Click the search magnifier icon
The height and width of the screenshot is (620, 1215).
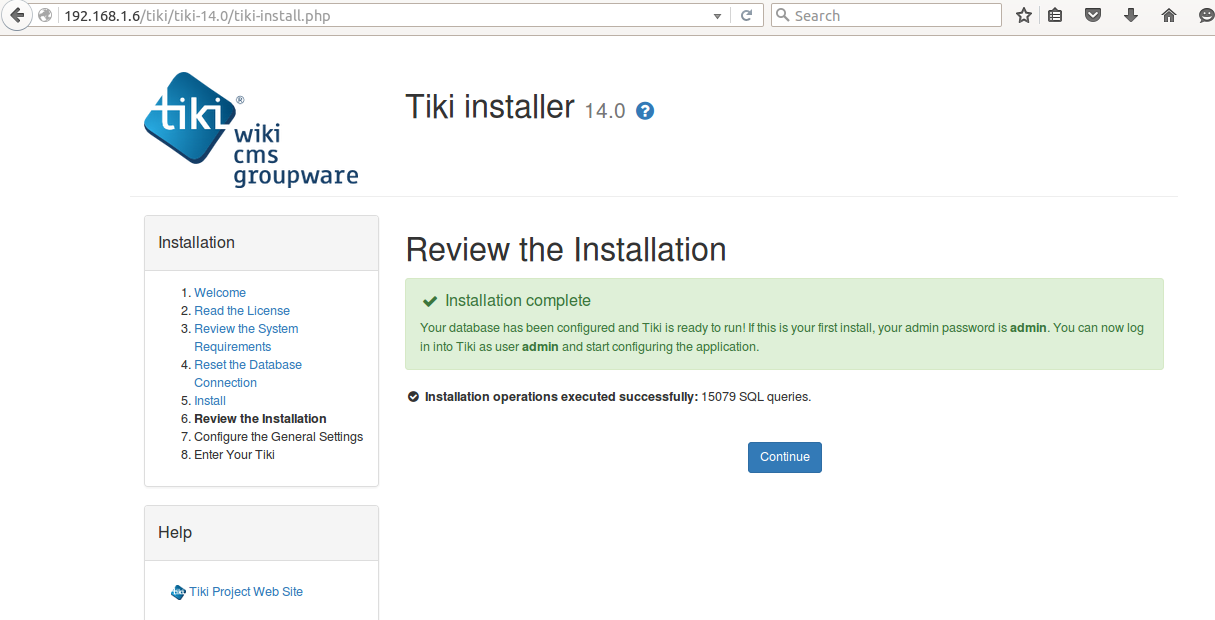pos(783,16)
